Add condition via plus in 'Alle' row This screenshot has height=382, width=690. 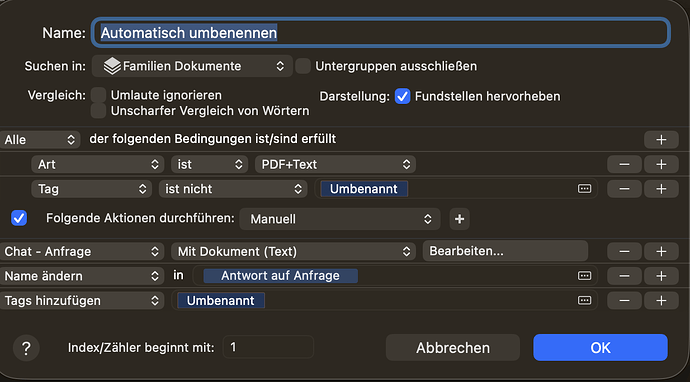click(x=661, y=140)
